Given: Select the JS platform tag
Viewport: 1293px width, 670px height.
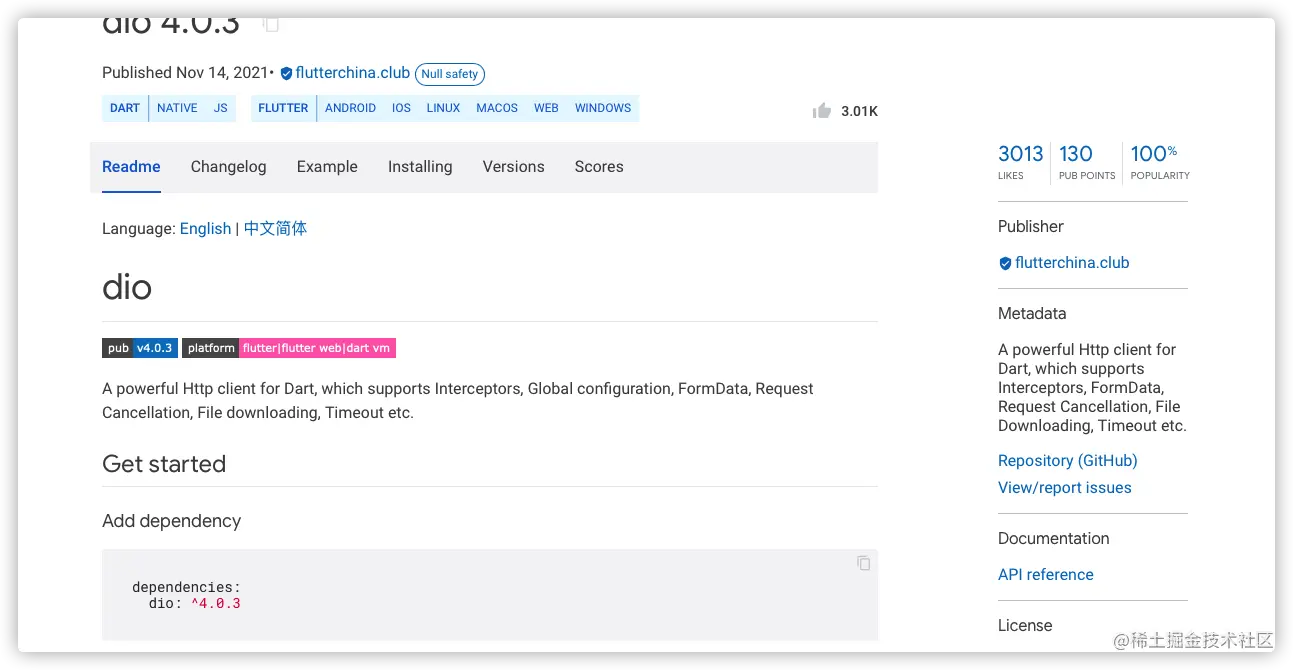Looking at the screenshot, I should [x=221, y=108].
